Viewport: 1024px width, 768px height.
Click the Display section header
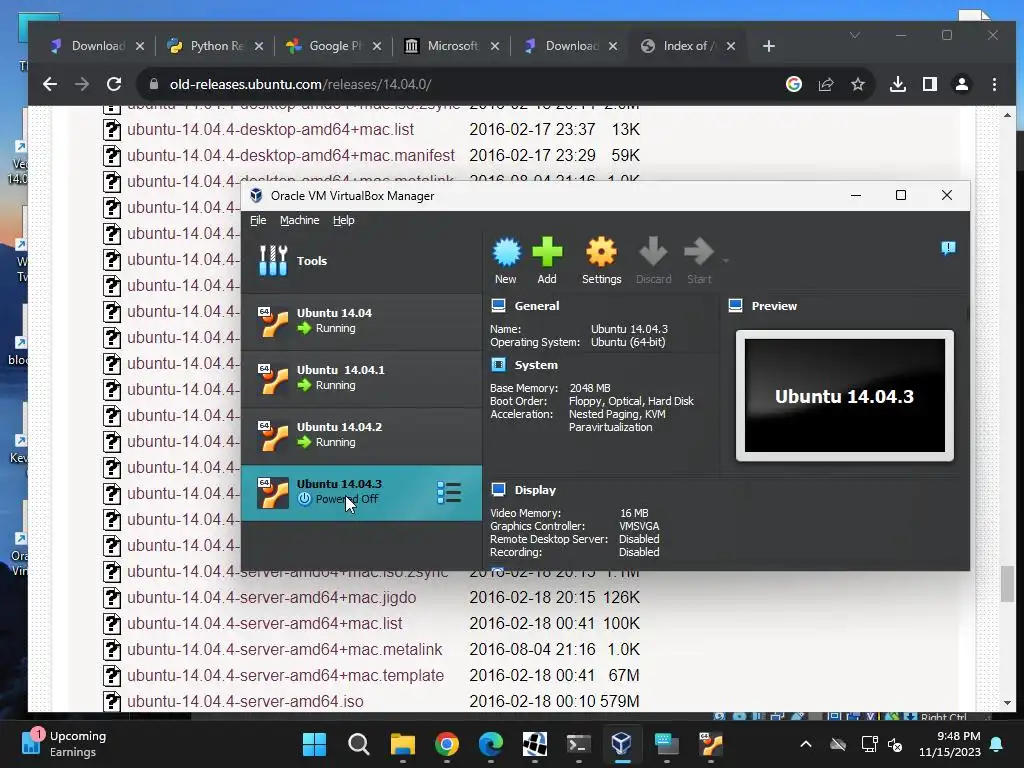click(x=535, y=490)
